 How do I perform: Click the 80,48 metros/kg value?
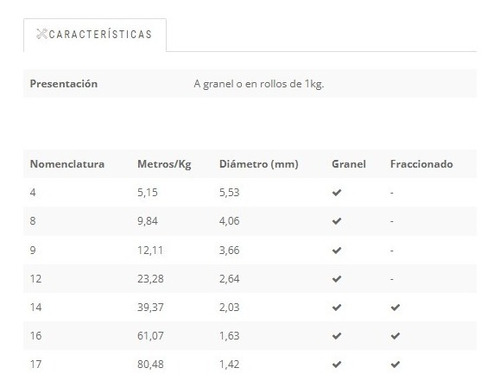coord(150,364)
